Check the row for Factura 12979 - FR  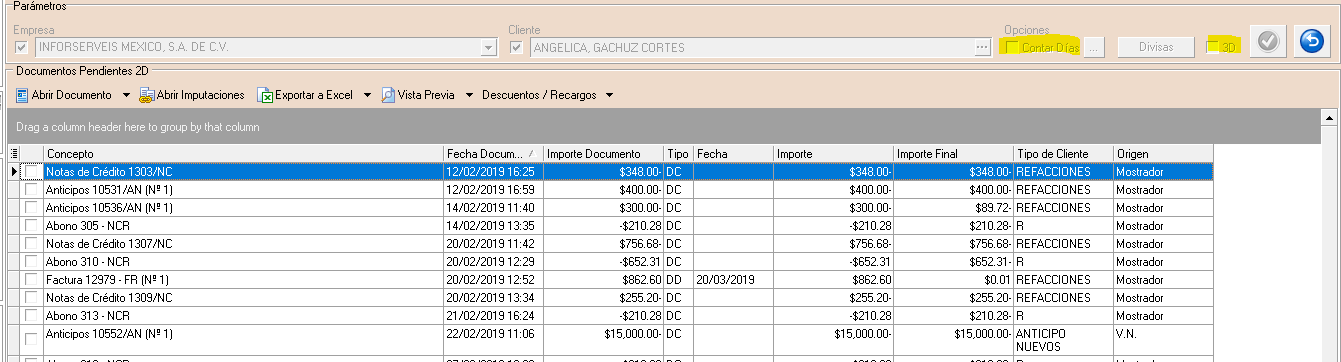click(32, 280)
